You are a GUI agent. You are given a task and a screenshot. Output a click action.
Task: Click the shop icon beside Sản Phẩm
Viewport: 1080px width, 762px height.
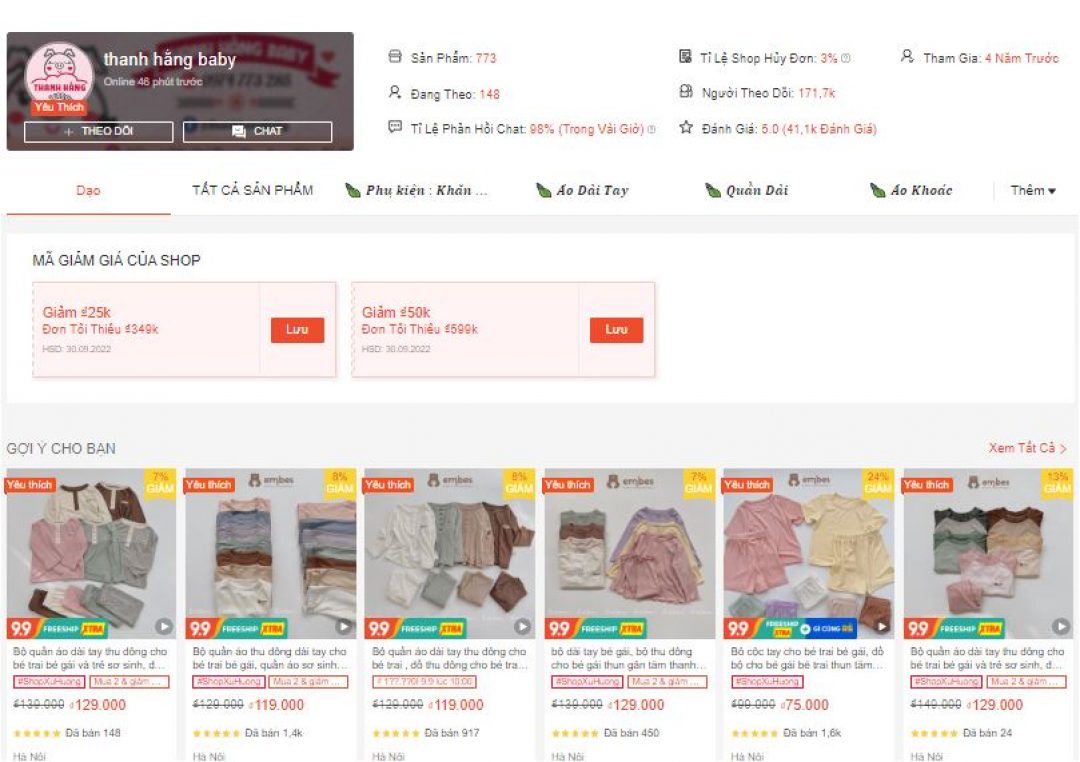[395, 56]
